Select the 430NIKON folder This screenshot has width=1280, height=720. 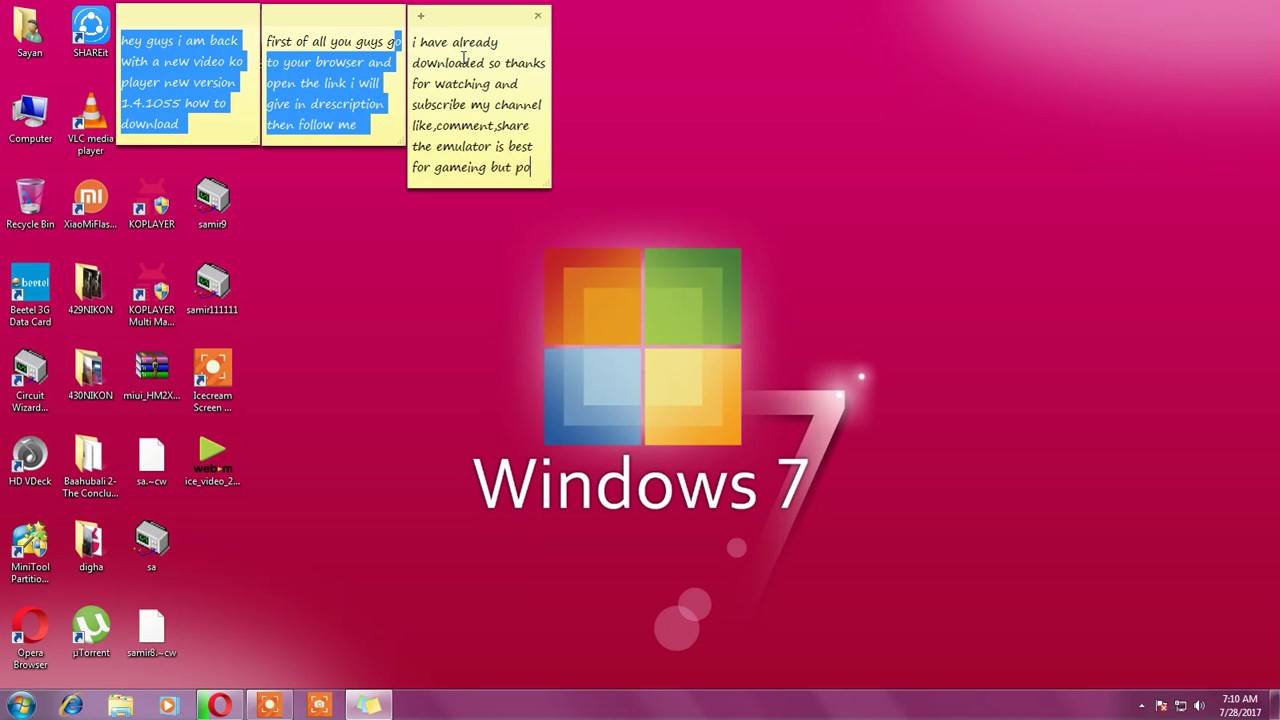click(x=91, y=376)
